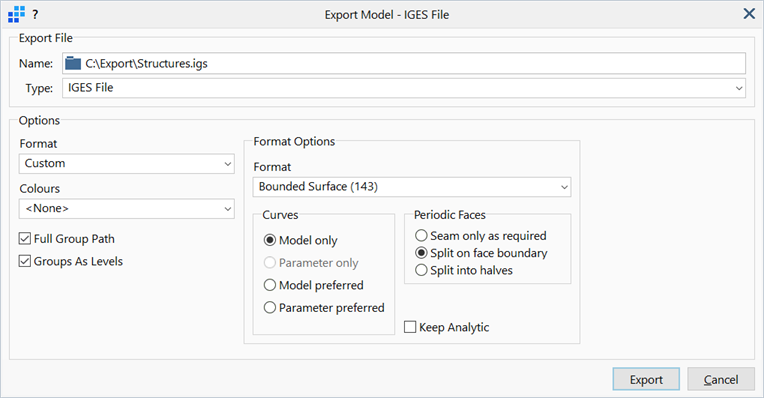Viewport: 764px width, 398px height.
Task: Pick Split into halves option
Action: (421, 270)
